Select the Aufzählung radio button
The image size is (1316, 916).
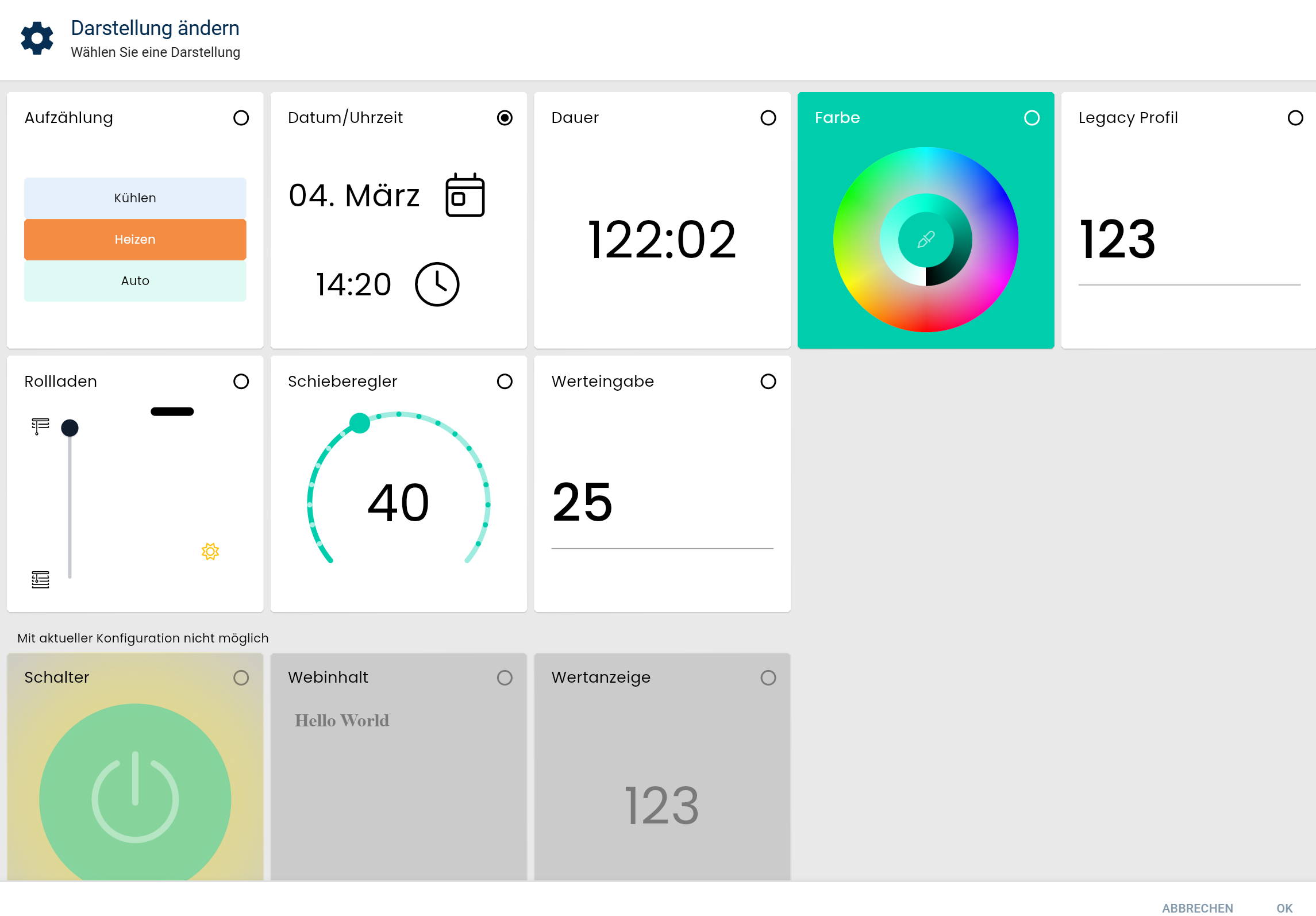pyautogui.click(x=241, y=118)
